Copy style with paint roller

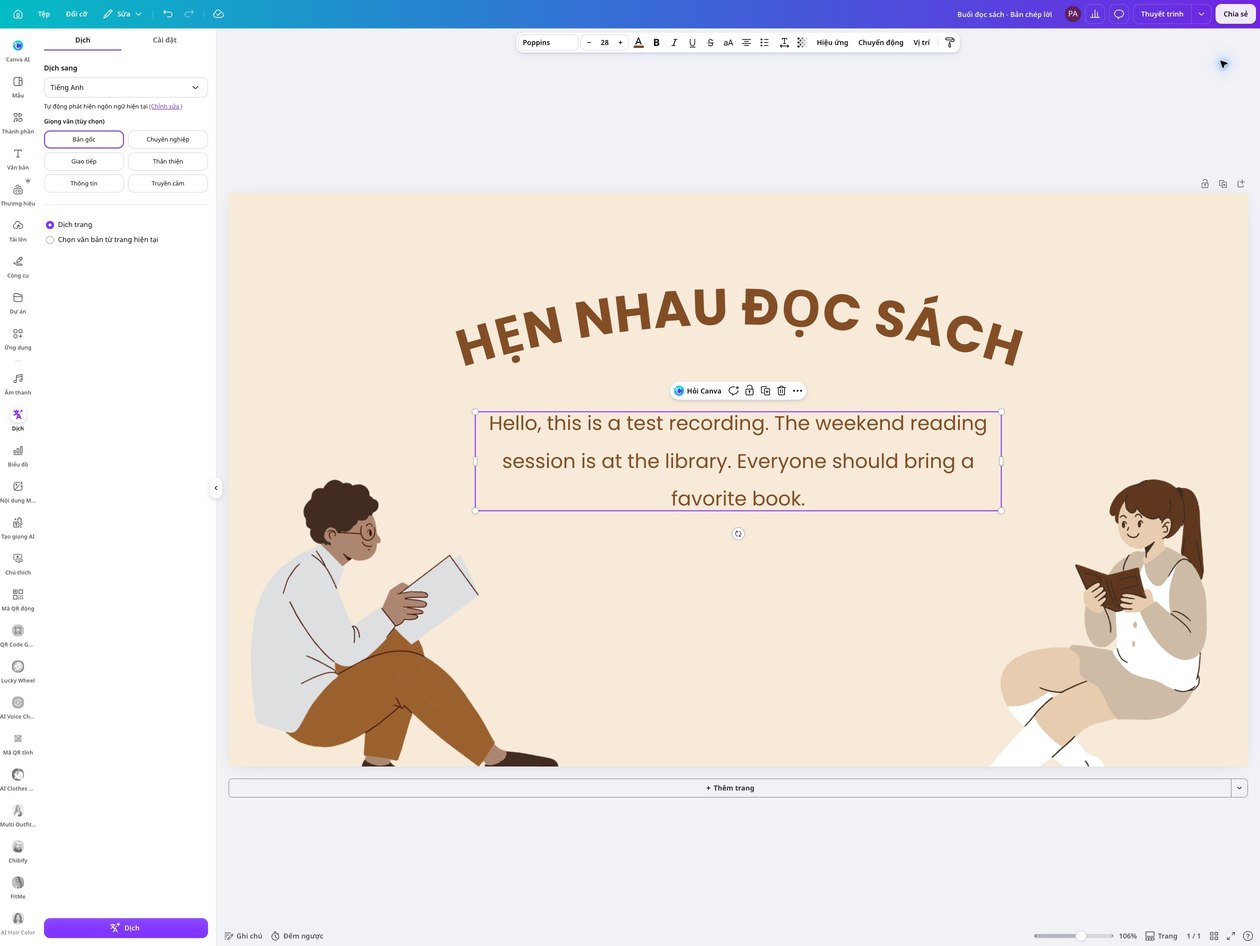(949, 43)
